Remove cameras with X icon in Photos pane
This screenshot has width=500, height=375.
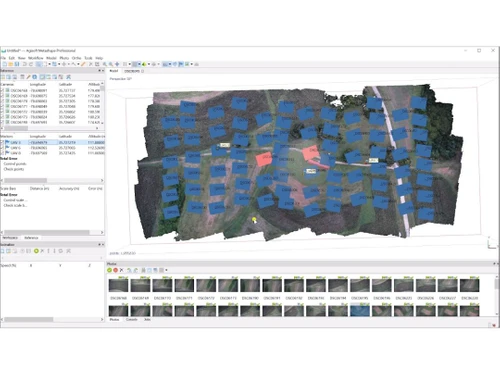[121, 270]
